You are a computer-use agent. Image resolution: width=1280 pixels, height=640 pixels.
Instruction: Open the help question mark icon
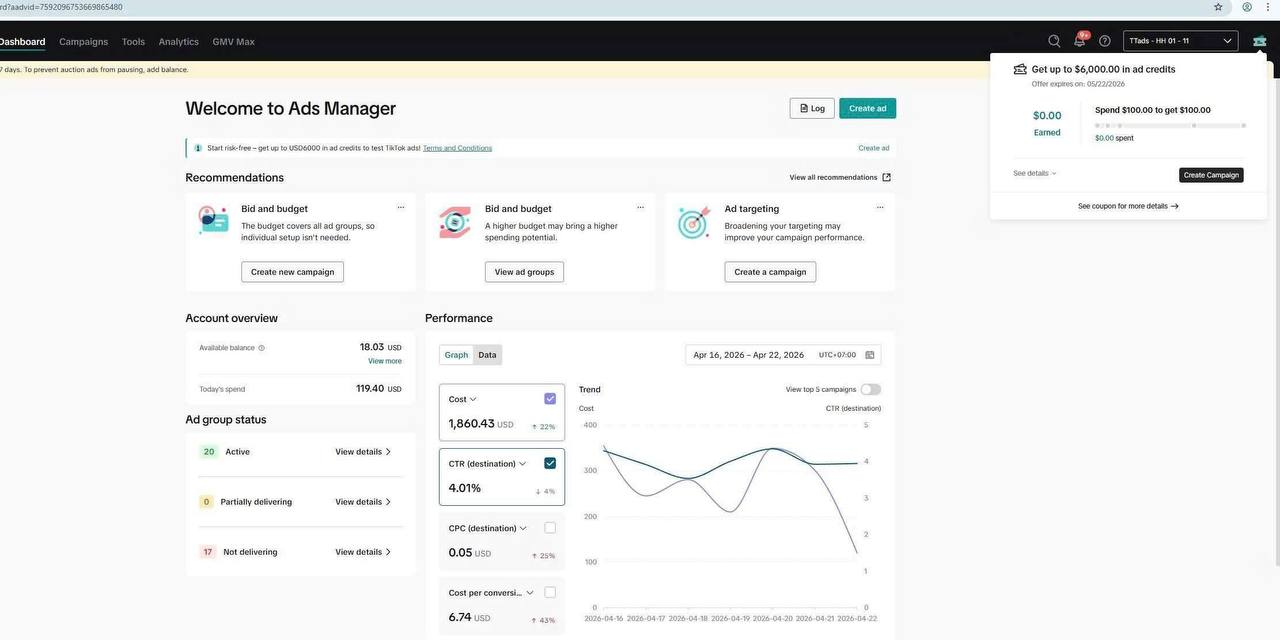[1105, 41]
